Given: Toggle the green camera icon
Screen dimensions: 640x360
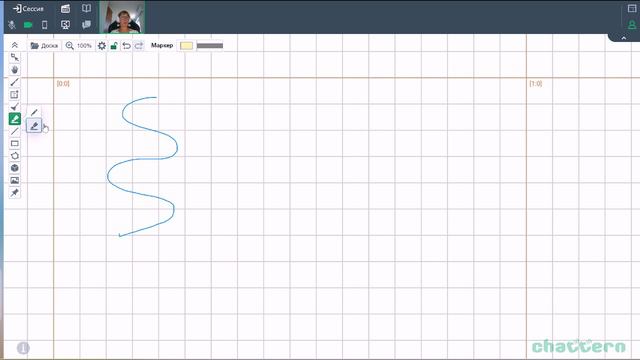Looking at the screenshot, I should tap(28, 25).
